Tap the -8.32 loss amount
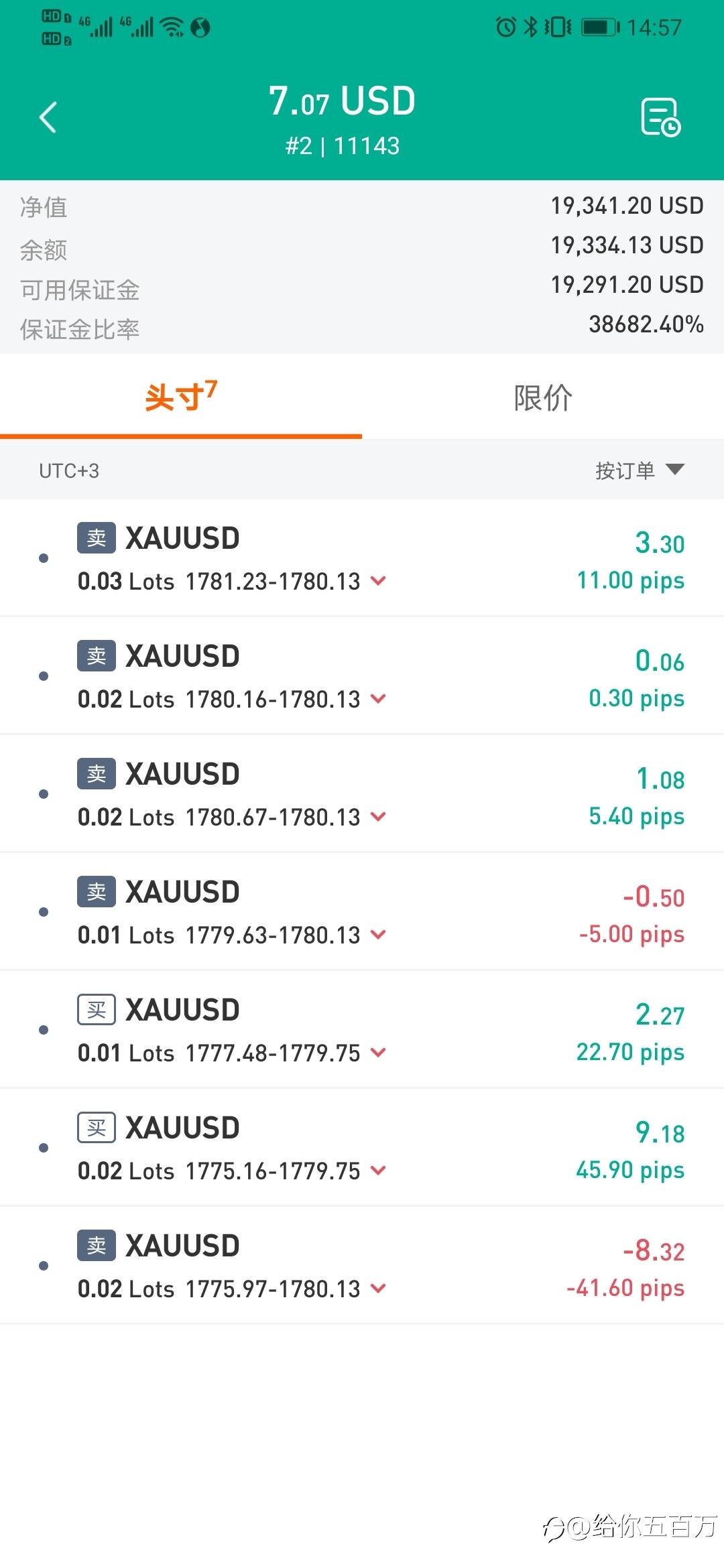The image size is (724, 1568). pos(654,1251)
